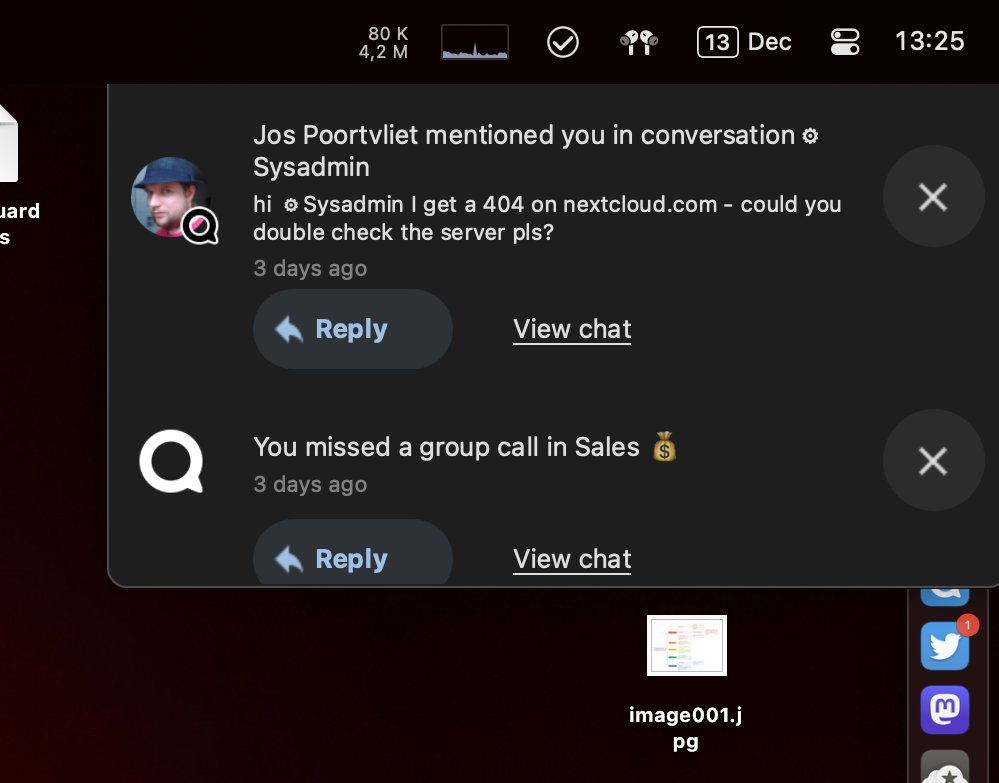Reply to the missed Sales group call
The height and width of the screenshot is (783, 999).
pyautogui.click(x=352, y=556)
